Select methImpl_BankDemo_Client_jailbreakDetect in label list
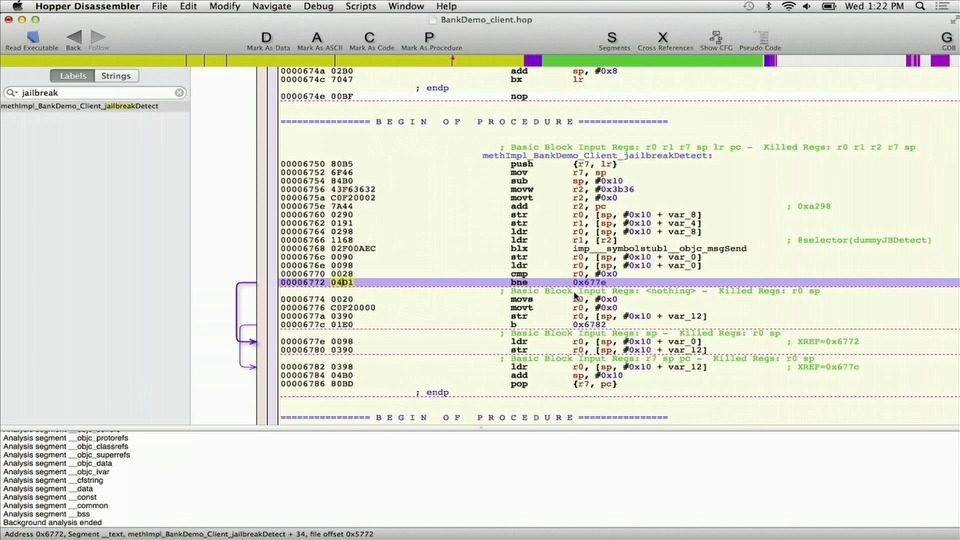Viewport: 960px width, 540px height. pos(80,106)
